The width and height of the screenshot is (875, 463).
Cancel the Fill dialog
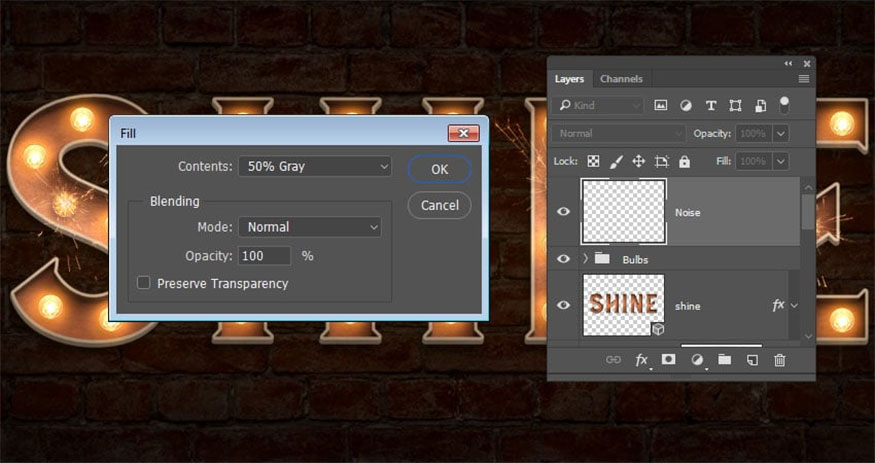click(x=439, y=205)
